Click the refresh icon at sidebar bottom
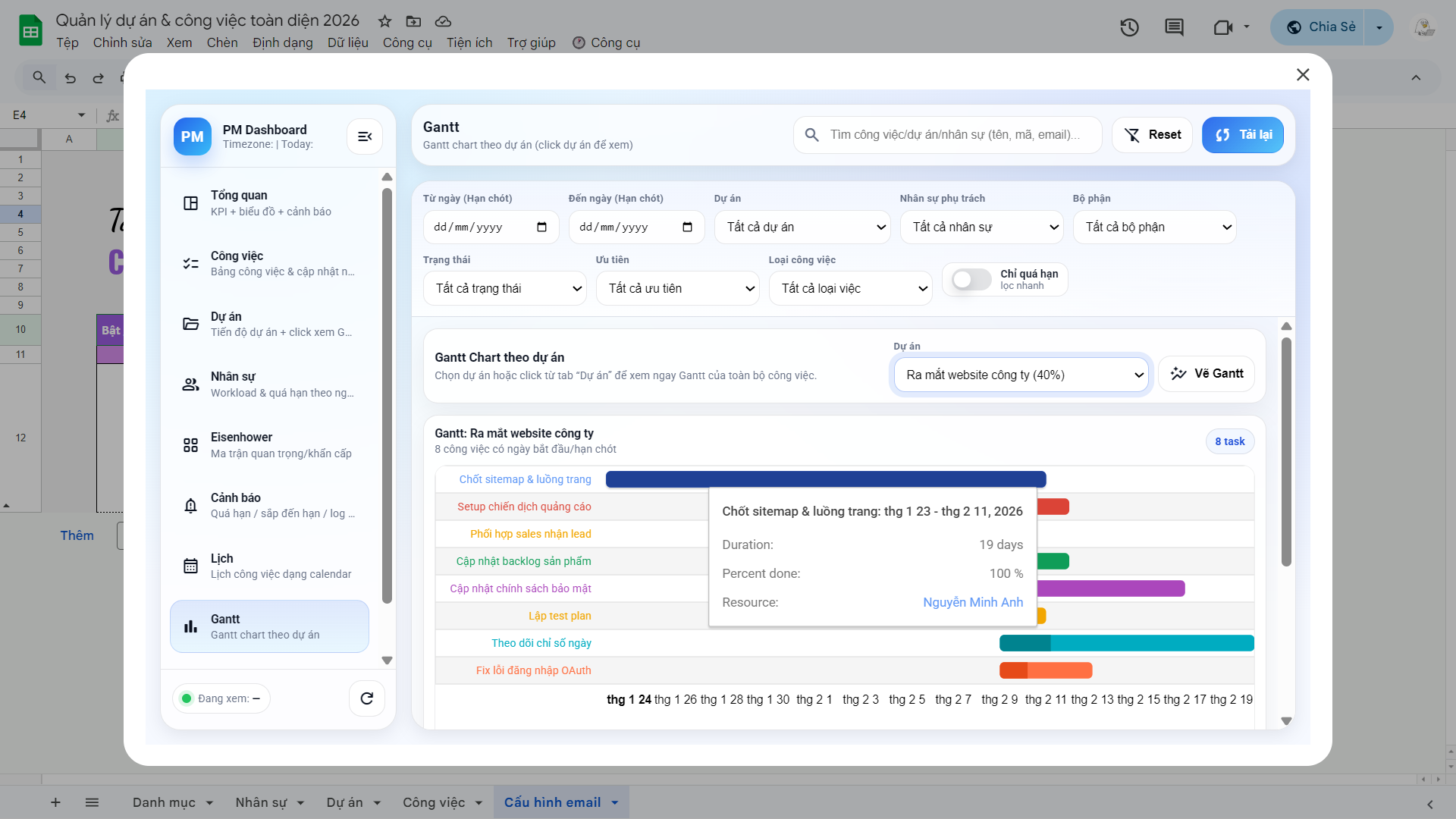1456x819 pixels. (367, 698)
